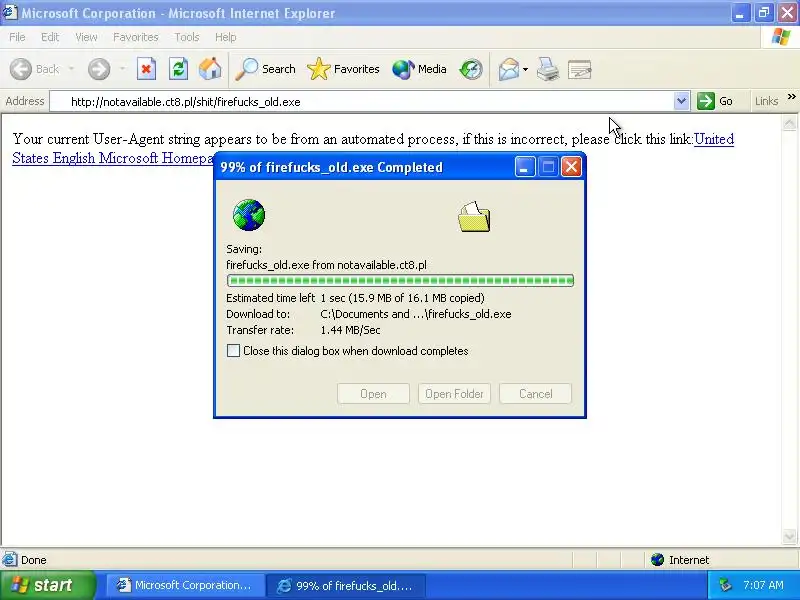The width and height of the screenshot is (800, 600).
Task: Click the transfer rate value 1.44 MB/Sec
Action: [x=351, y=330]
